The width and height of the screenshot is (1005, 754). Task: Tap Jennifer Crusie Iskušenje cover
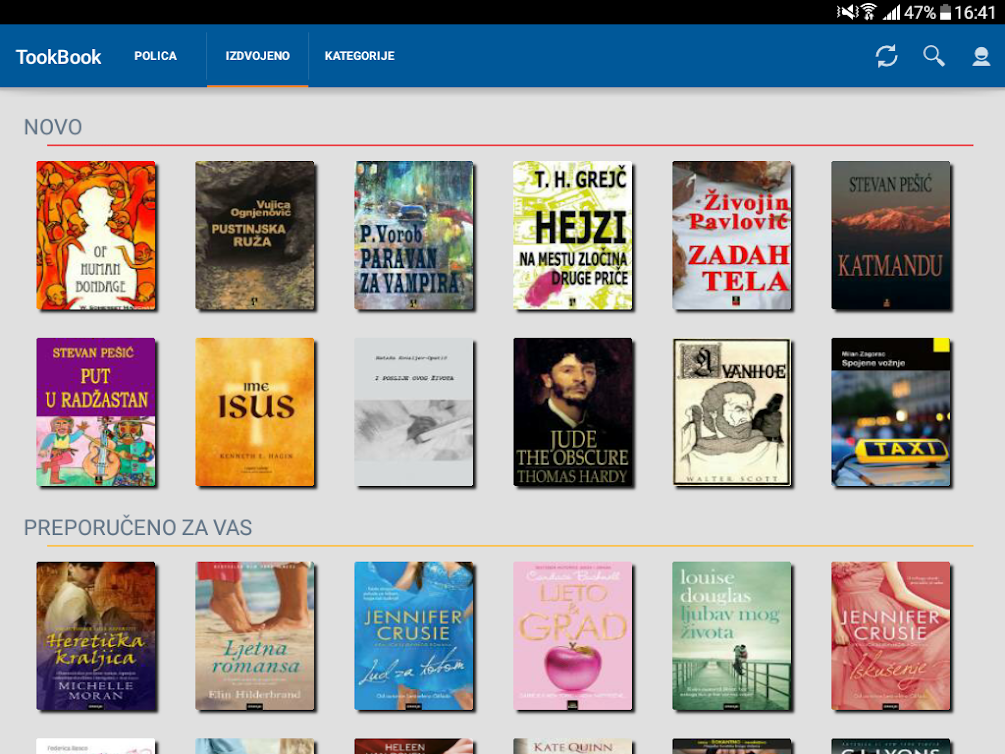pyautogui.click(x=890, y=636)
